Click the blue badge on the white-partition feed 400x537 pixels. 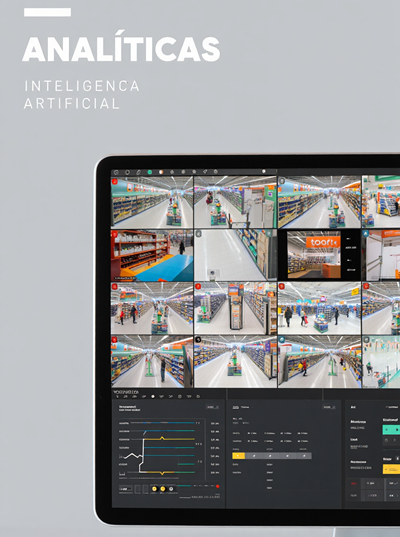(x=366, y=234)
